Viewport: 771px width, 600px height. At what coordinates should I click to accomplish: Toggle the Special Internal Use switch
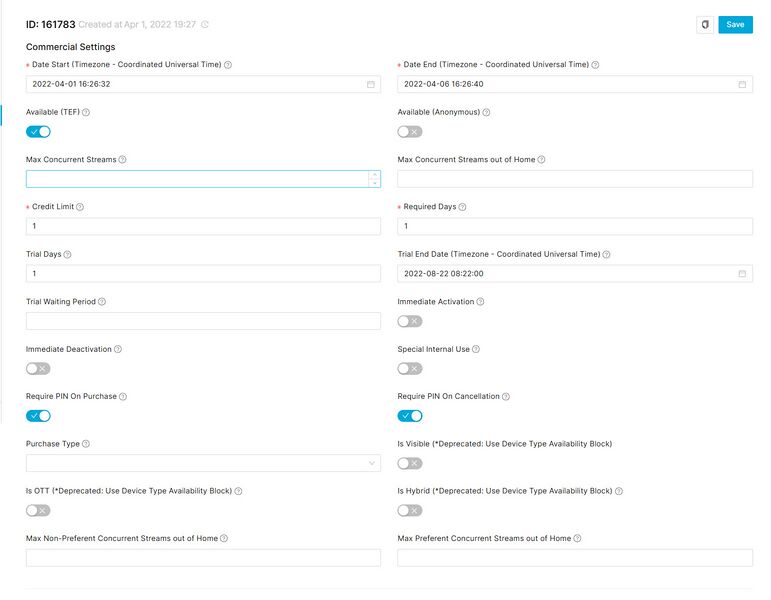pyautogui.click(x=410, y=369)
